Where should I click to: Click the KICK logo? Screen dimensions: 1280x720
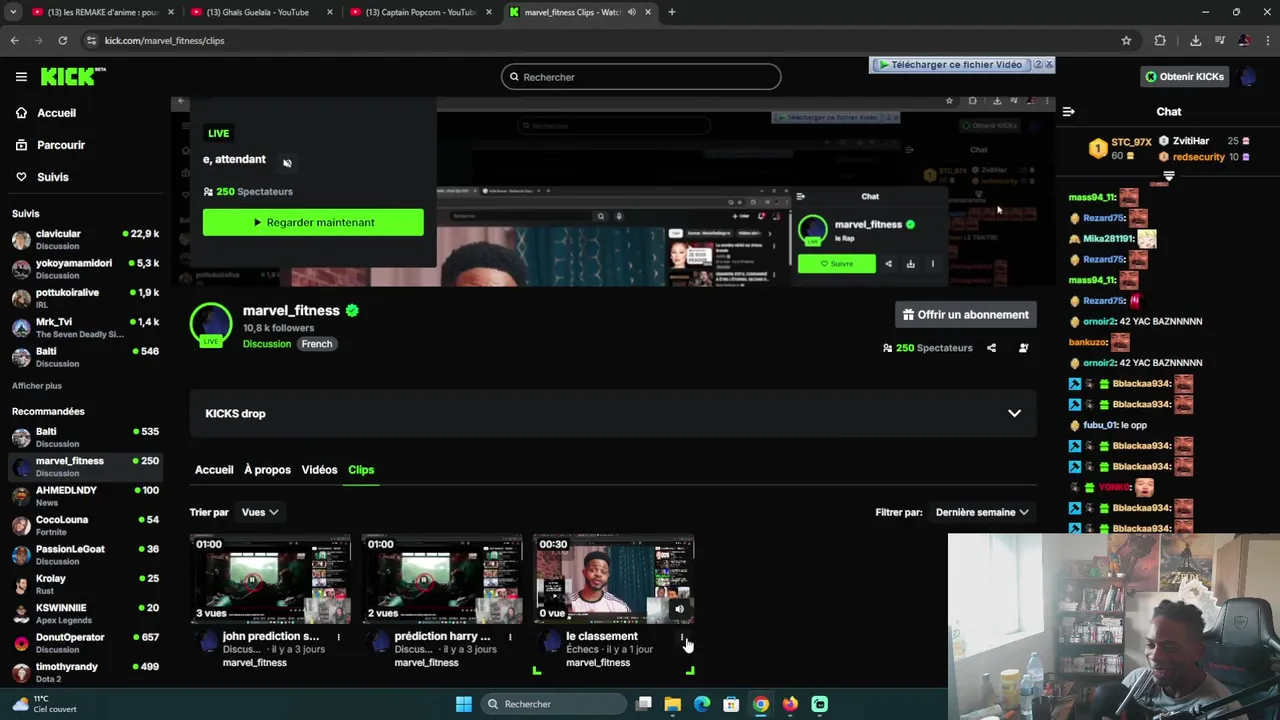(x=72, y=76)
